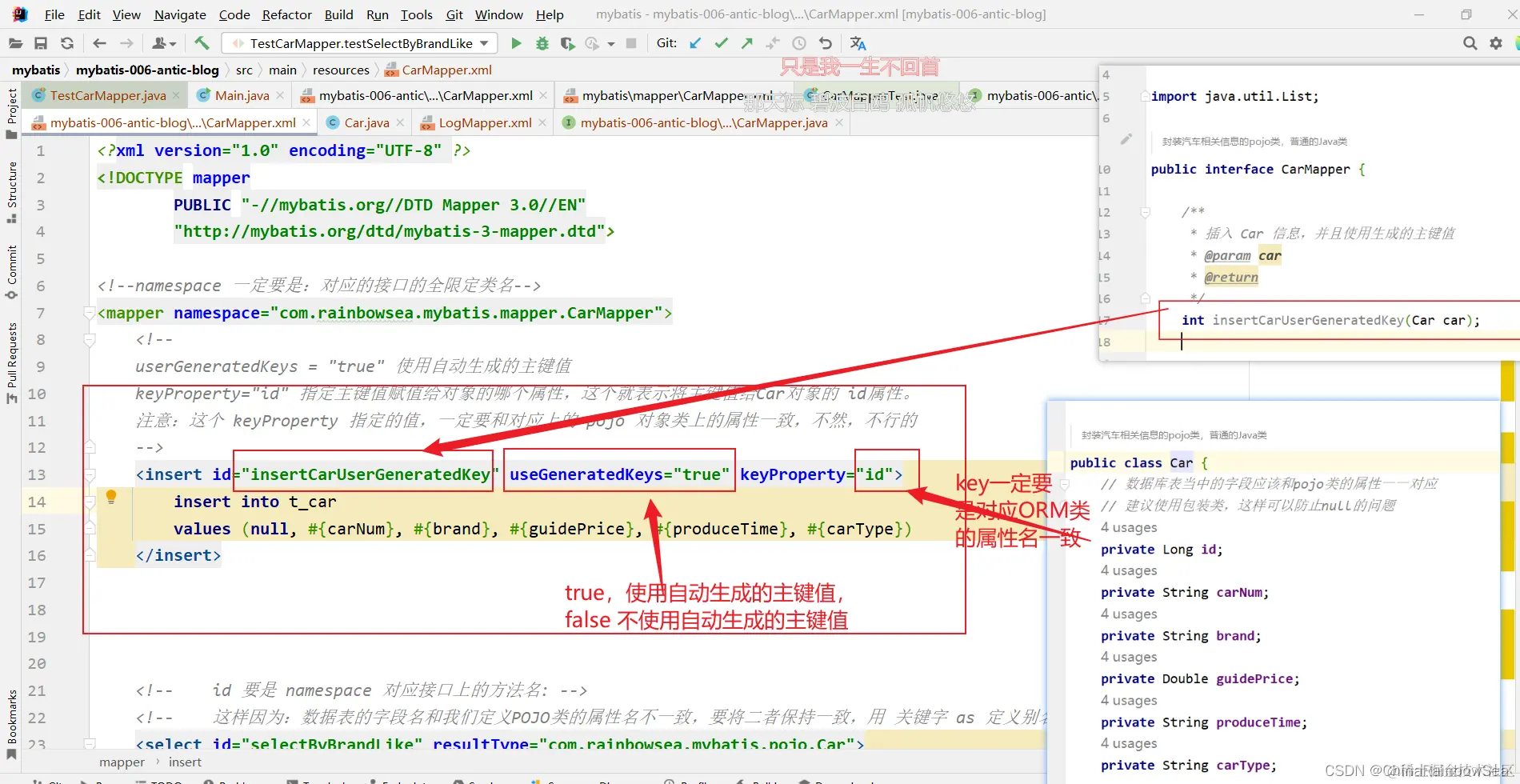The width and height of the screenshot is (1520, 784).
Task: Run with coverage shield icon
Action: [x=567, y=43]
